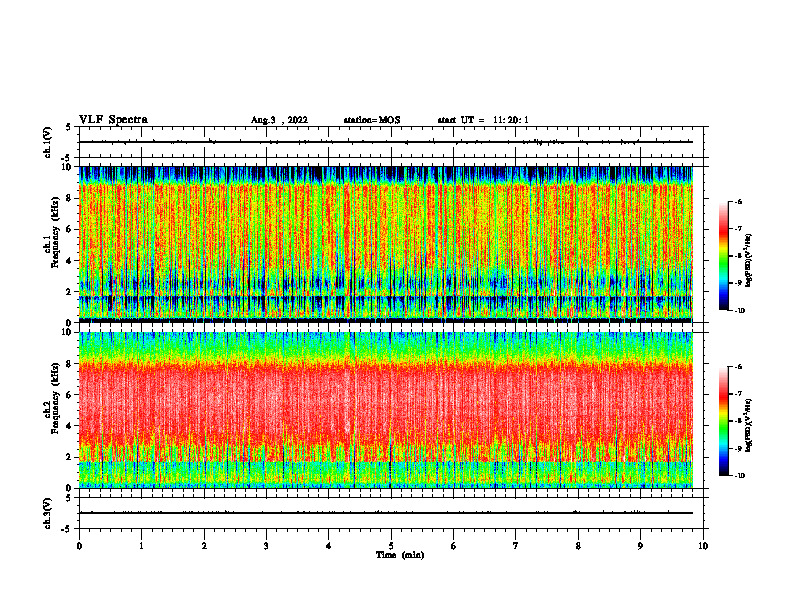
Task: Click time axis tick label "2"
Action: [204, 546]
